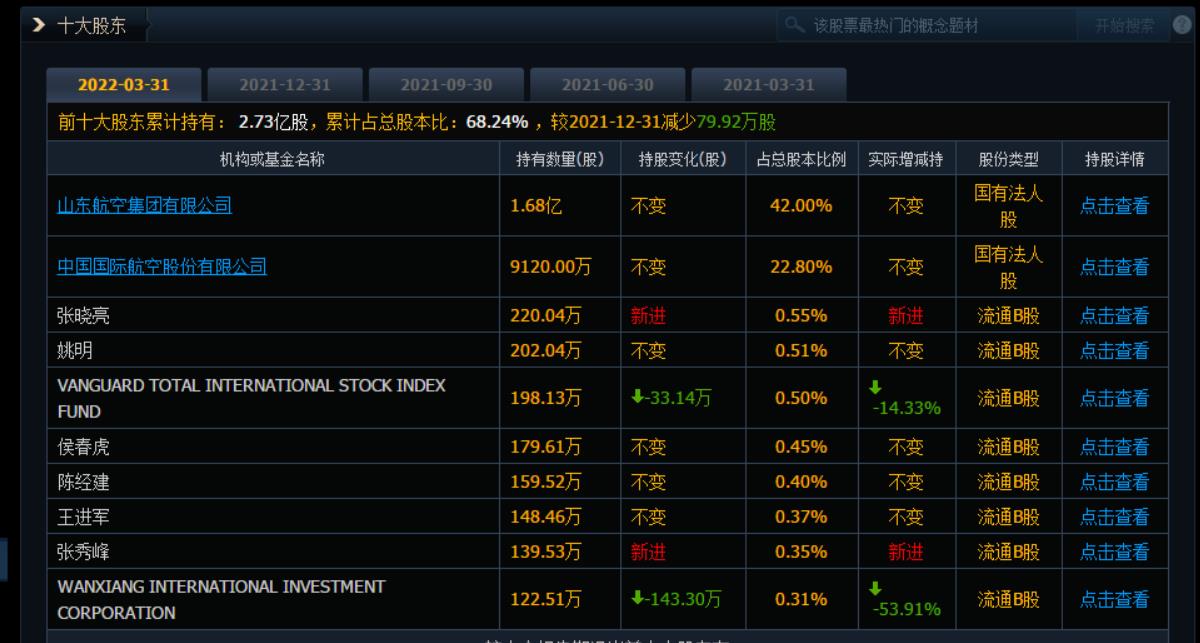Click the shareholder name 王进军

pos(83,517)
